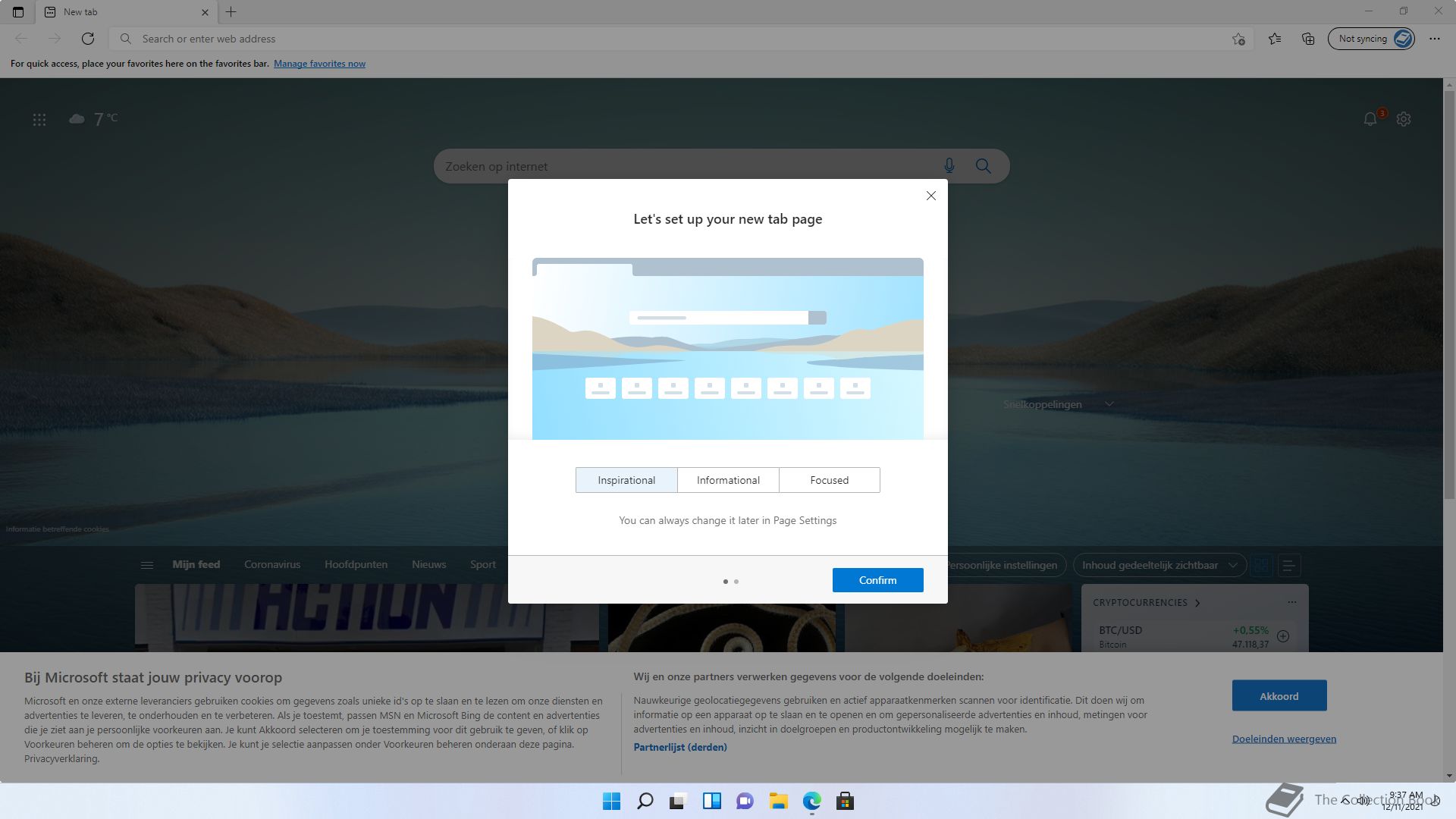Click the Not syncing profile button
This screenshot has height=819, width=1456.
point(1371,39)
